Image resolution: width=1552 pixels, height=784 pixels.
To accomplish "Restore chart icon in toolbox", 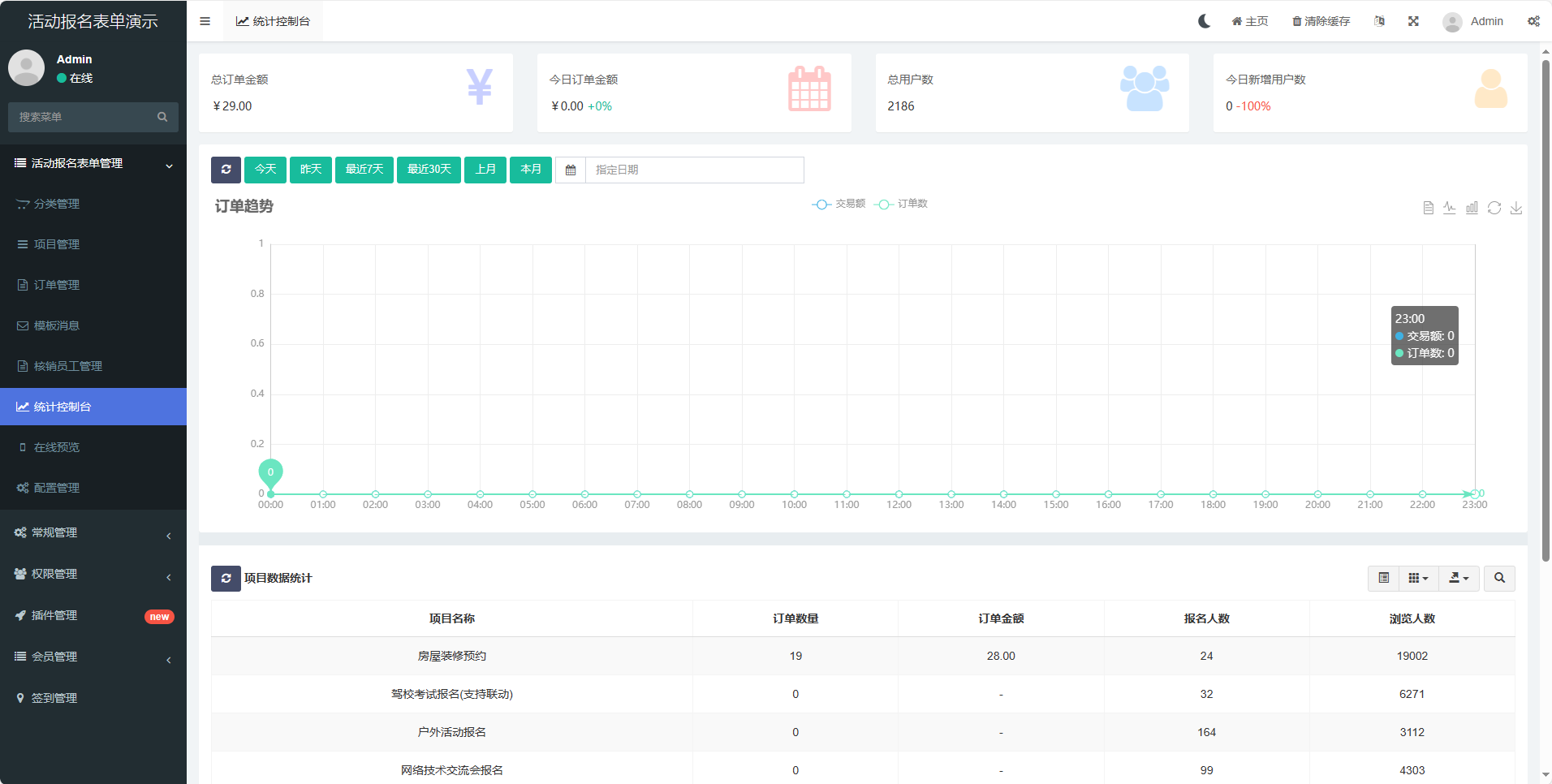I will click(x=1494, y=208).
